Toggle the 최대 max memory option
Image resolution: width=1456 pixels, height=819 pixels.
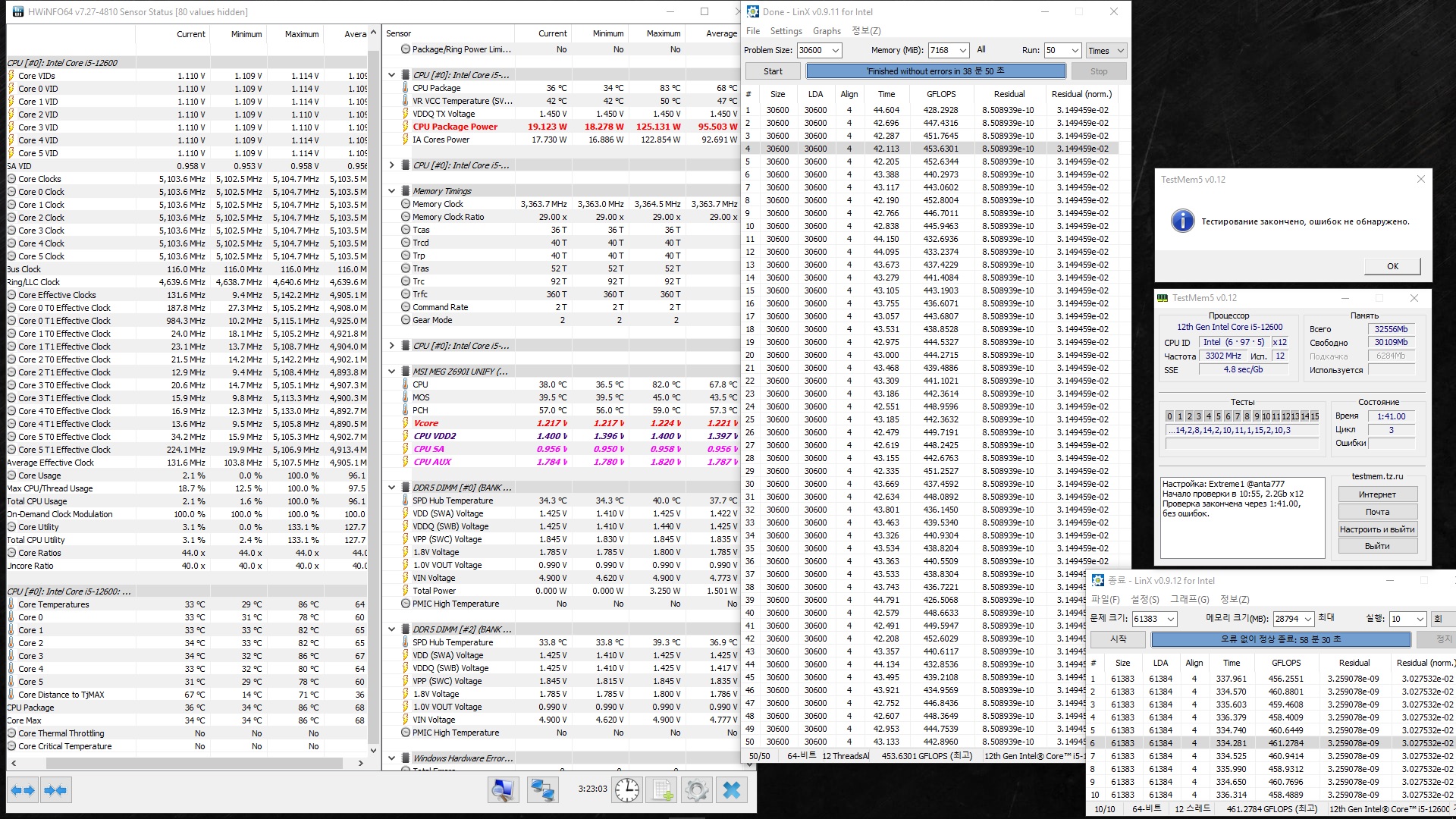tap(1326, 618)
